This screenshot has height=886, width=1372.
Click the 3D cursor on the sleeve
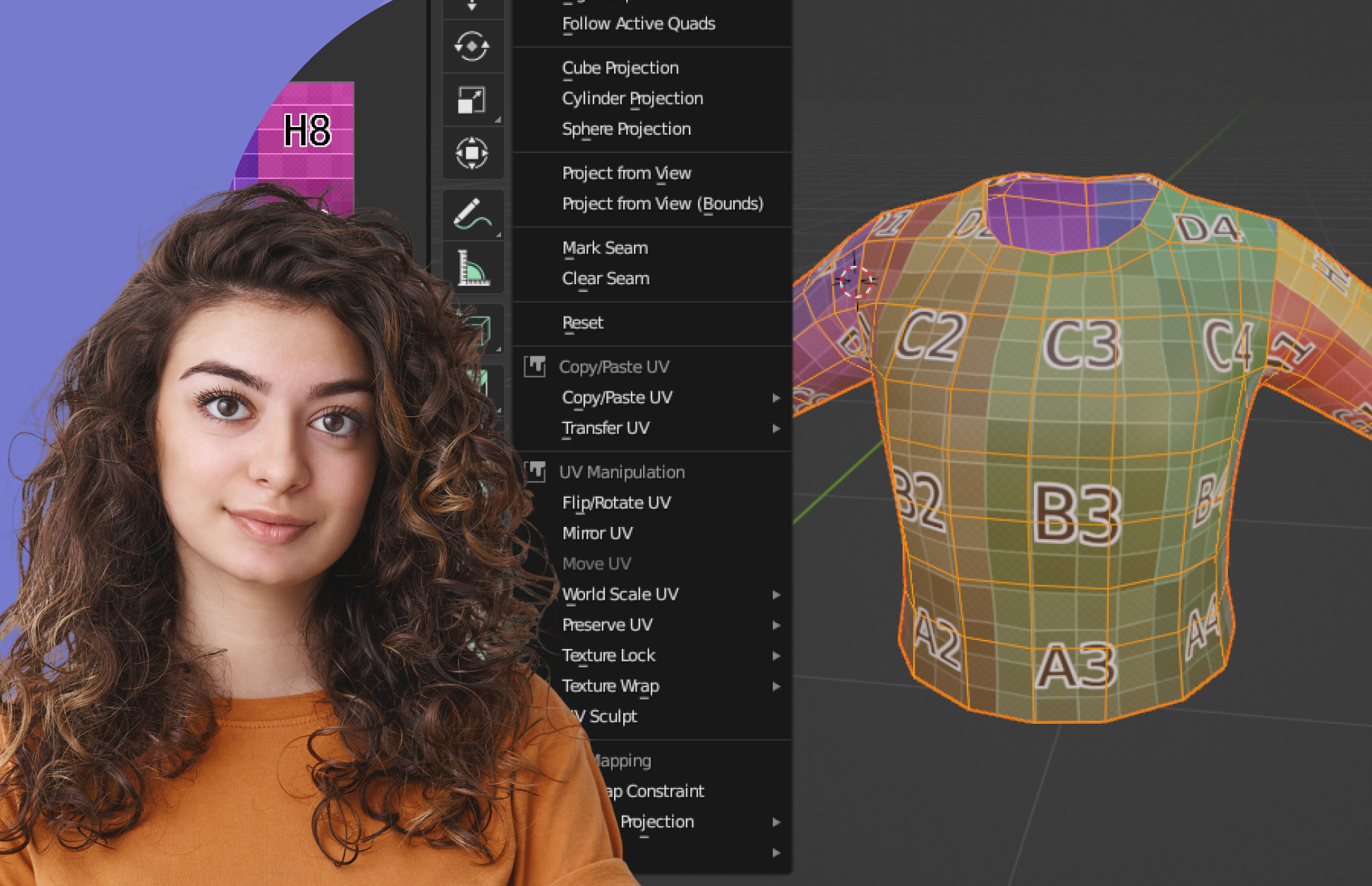pos(856,281)
